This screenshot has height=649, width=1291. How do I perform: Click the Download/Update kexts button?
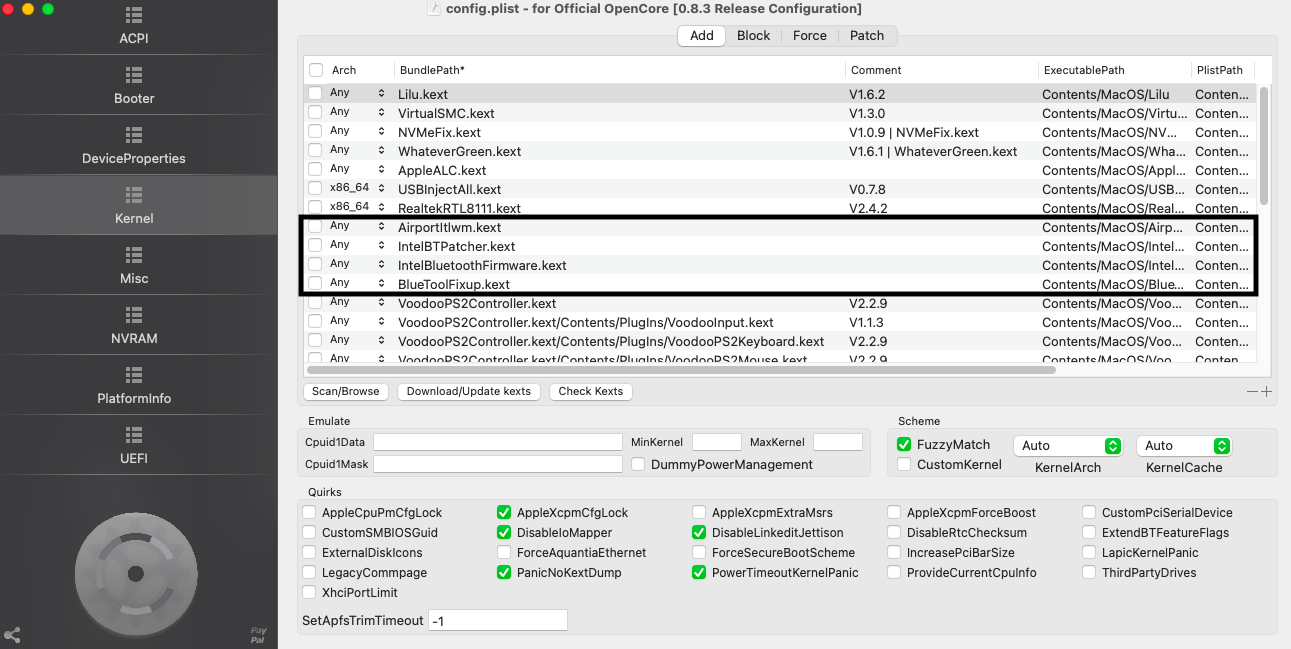point(468,391)
